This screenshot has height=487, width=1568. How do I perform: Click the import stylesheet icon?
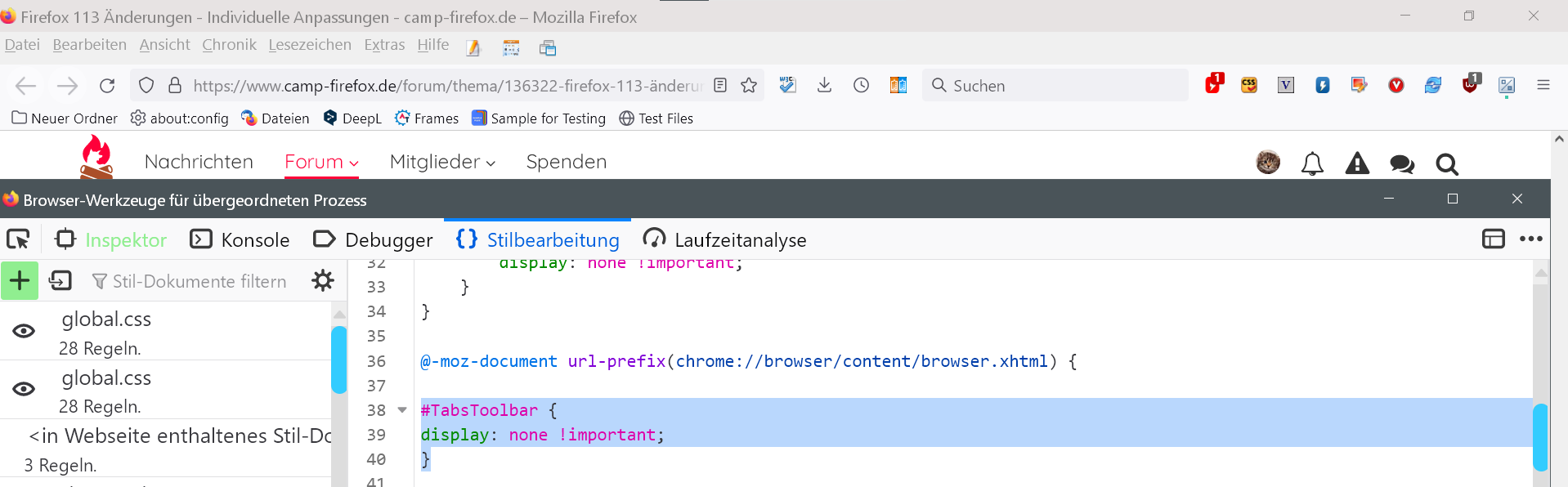pos(60,281)
